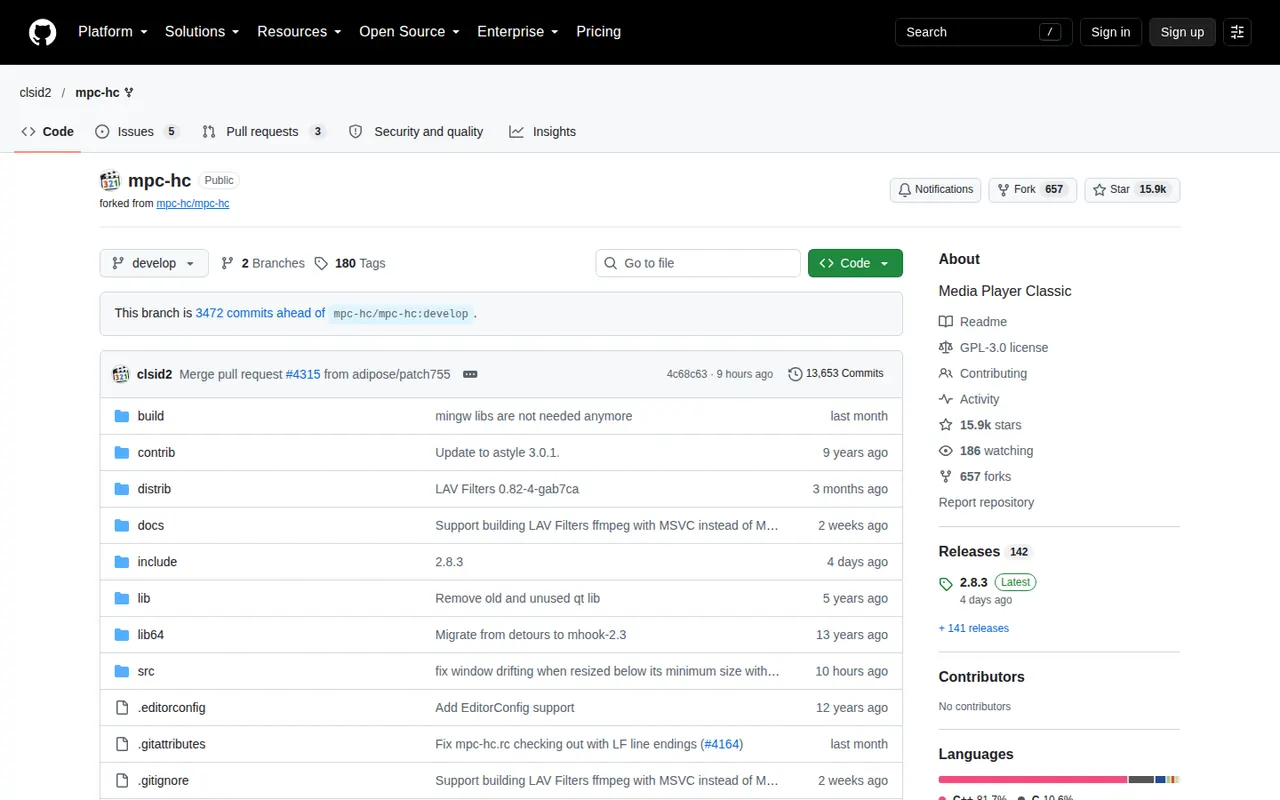Switch to the Pull requests tab
This screenshot has width=1280, height=800.
click(264, 132)
